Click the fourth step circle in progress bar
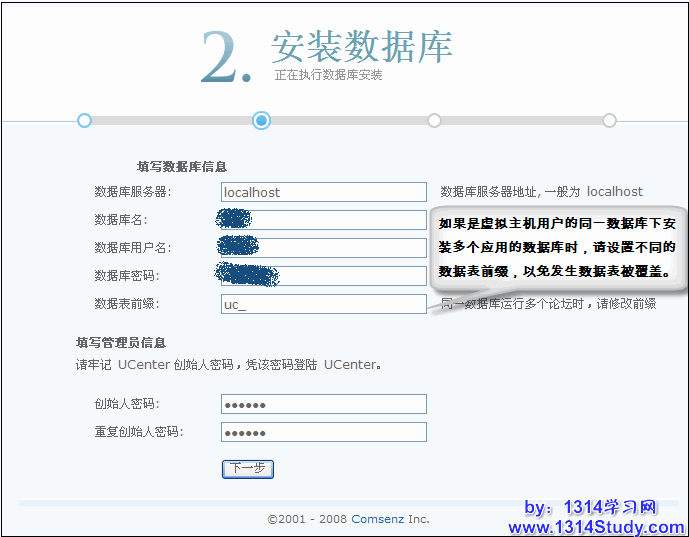This screenshot has height=537, width=689. [x=609, y=120]
